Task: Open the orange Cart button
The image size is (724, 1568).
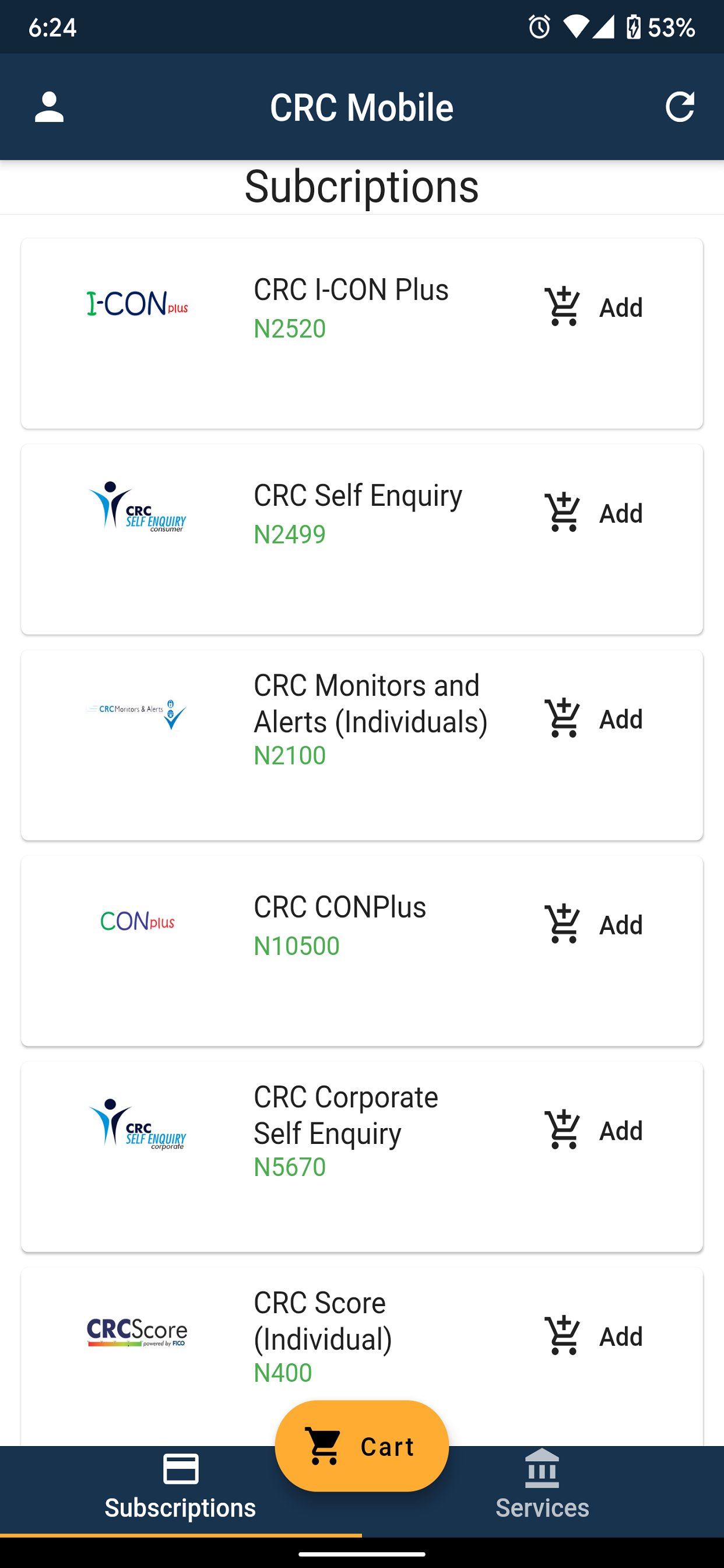Action: pos(362,1446)
